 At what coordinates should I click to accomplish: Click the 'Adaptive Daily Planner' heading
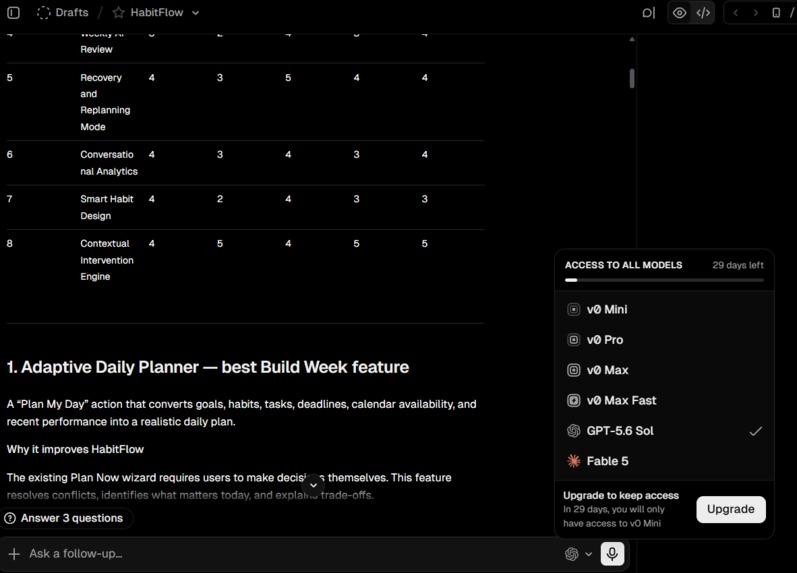point(208,367)
